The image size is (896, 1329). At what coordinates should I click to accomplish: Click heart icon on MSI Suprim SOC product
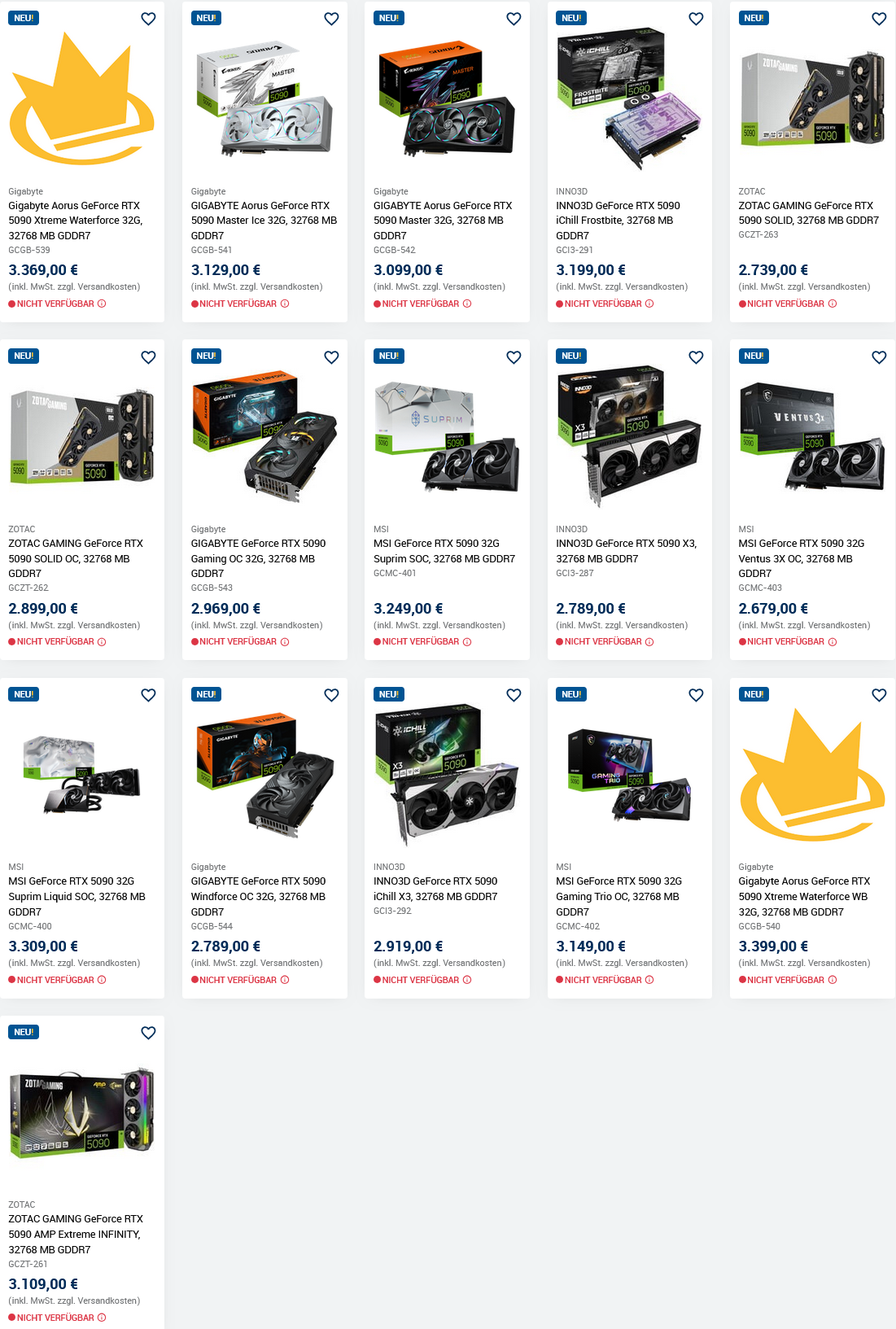click(x=514, y=357)
